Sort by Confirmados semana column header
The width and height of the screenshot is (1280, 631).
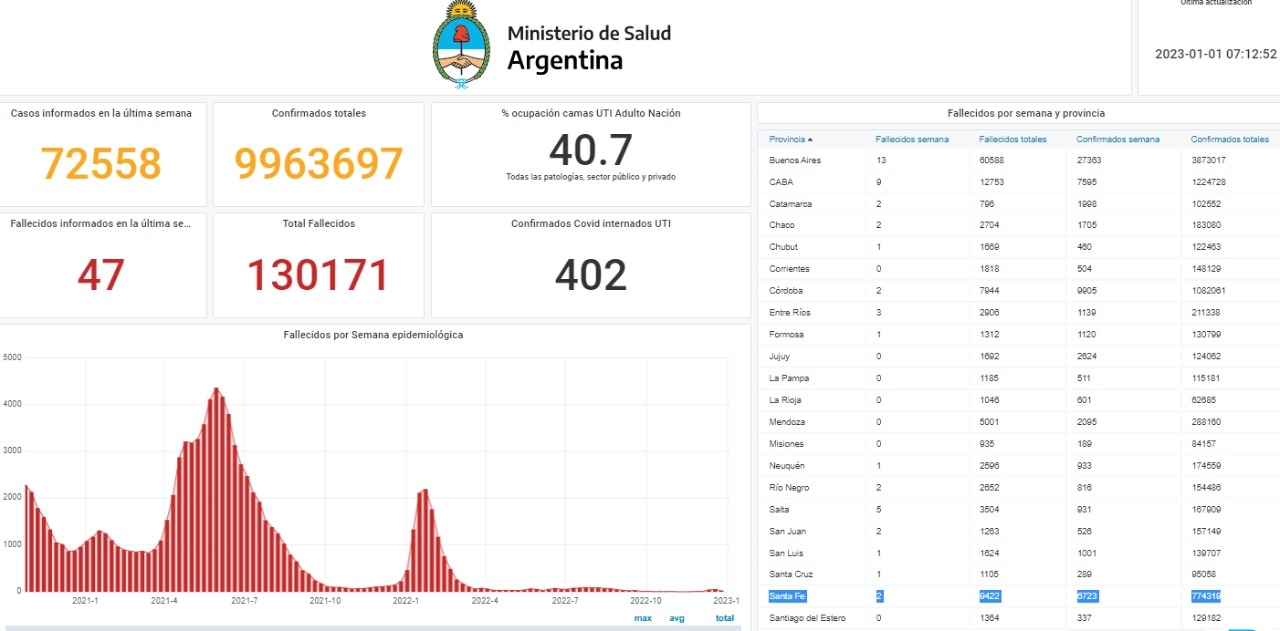pyautogui.click(x=1118, y=140)
